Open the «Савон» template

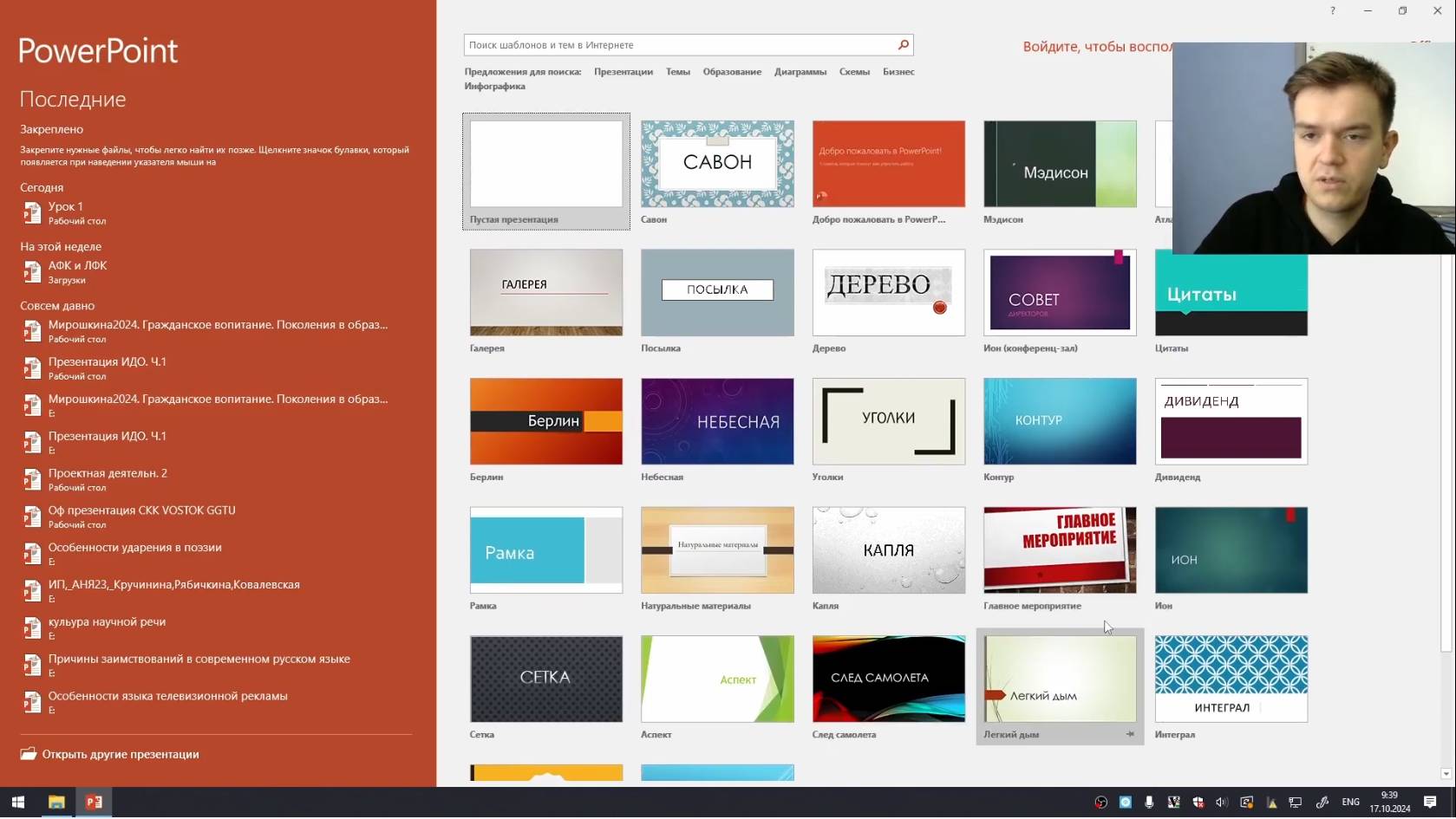coord(717,164)
